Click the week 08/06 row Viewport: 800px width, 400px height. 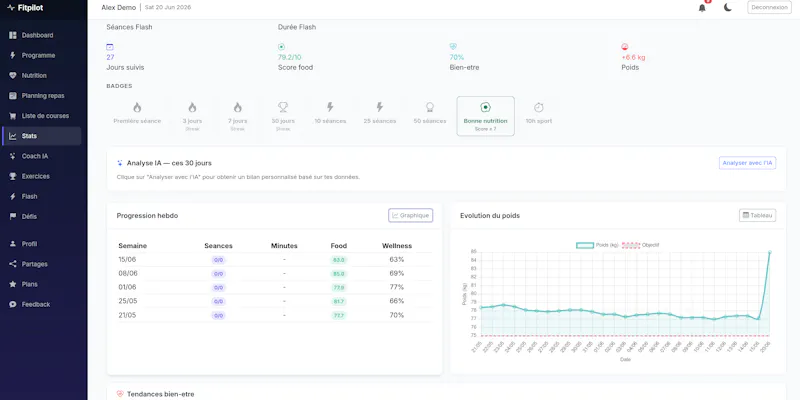(274, 273)
